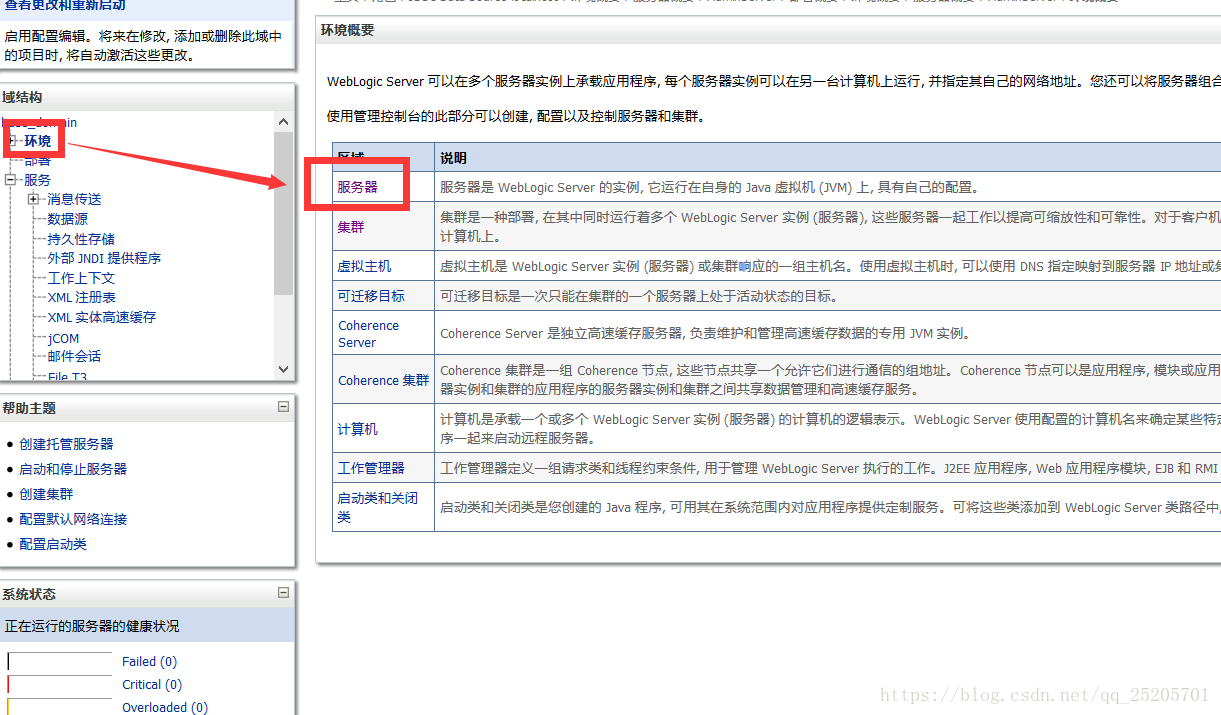Click the Critical (0) status link

click(152, 684)
